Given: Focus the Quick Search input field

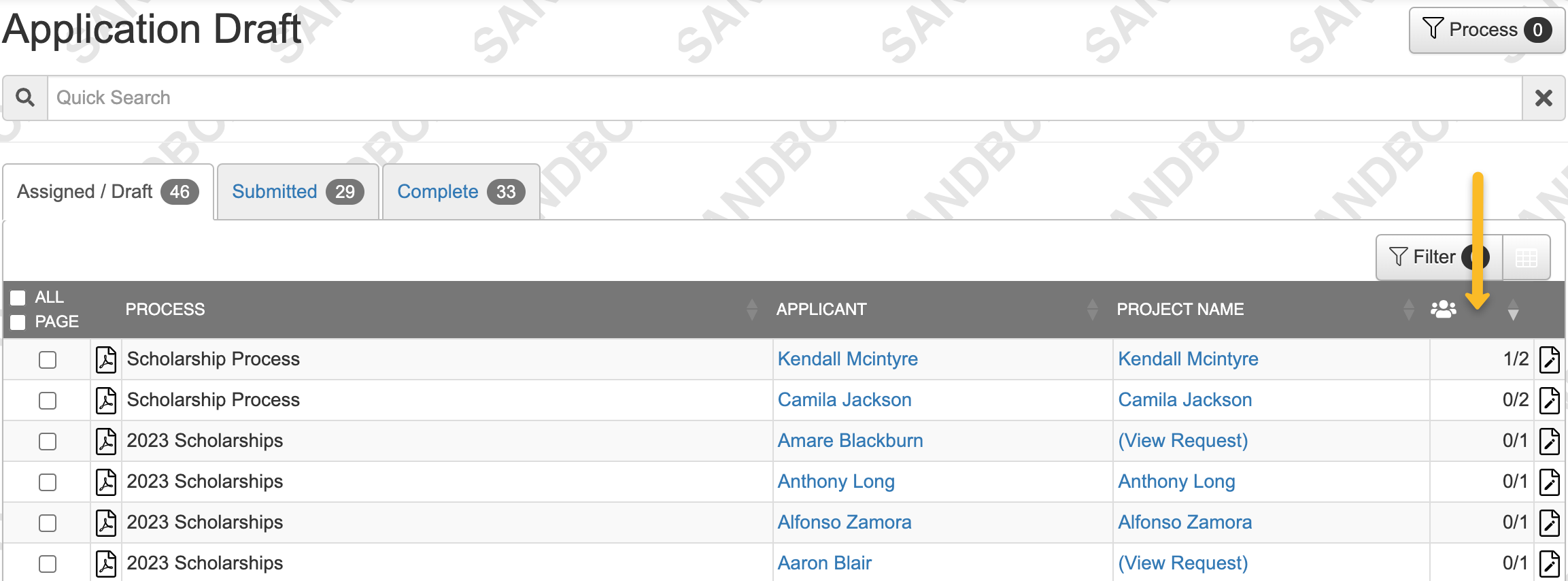Looking at the screenshot, I should tap(785, 98).
